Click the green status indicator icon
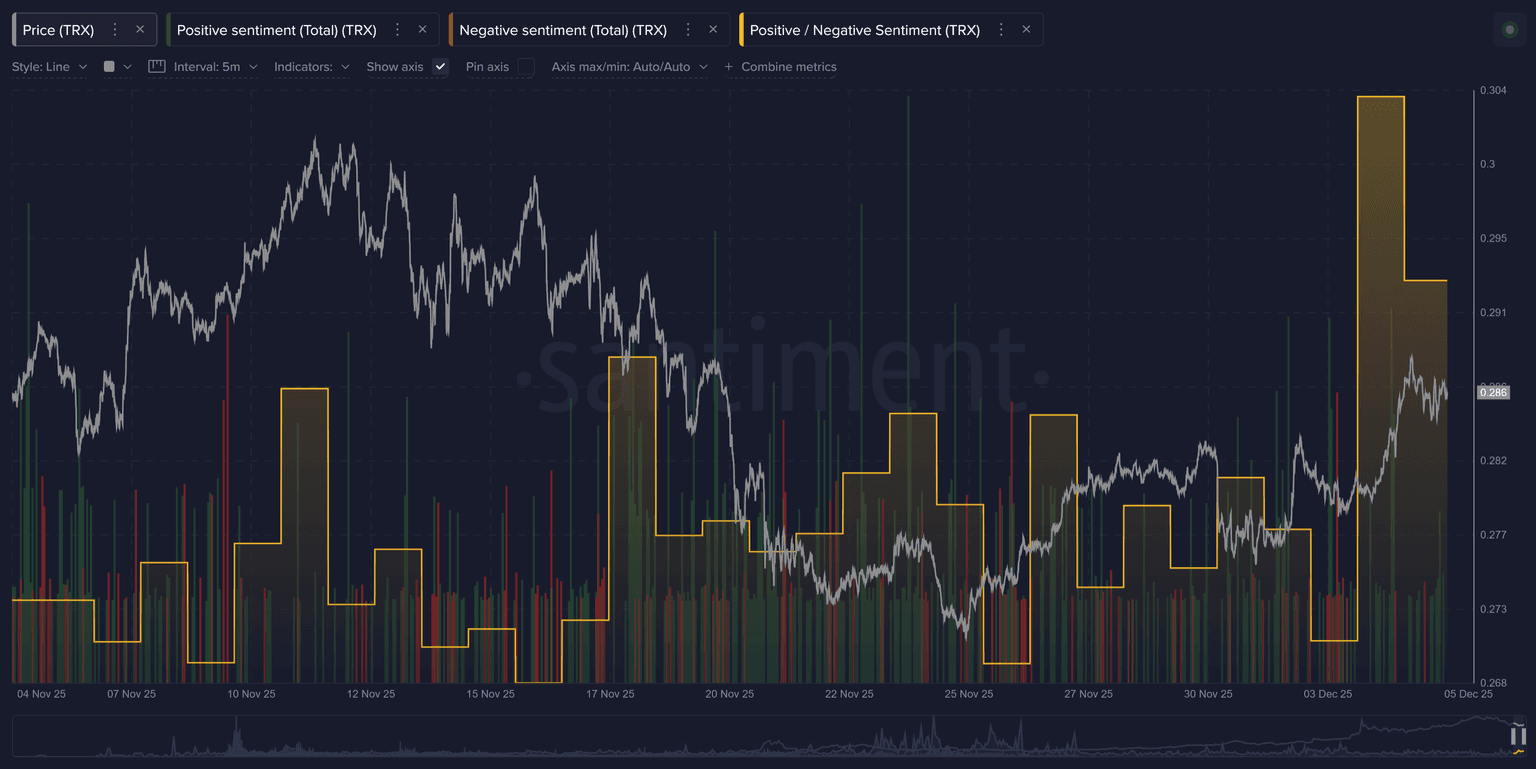This screenshot has height=769, width=1536. click(x=1509, y=30)
